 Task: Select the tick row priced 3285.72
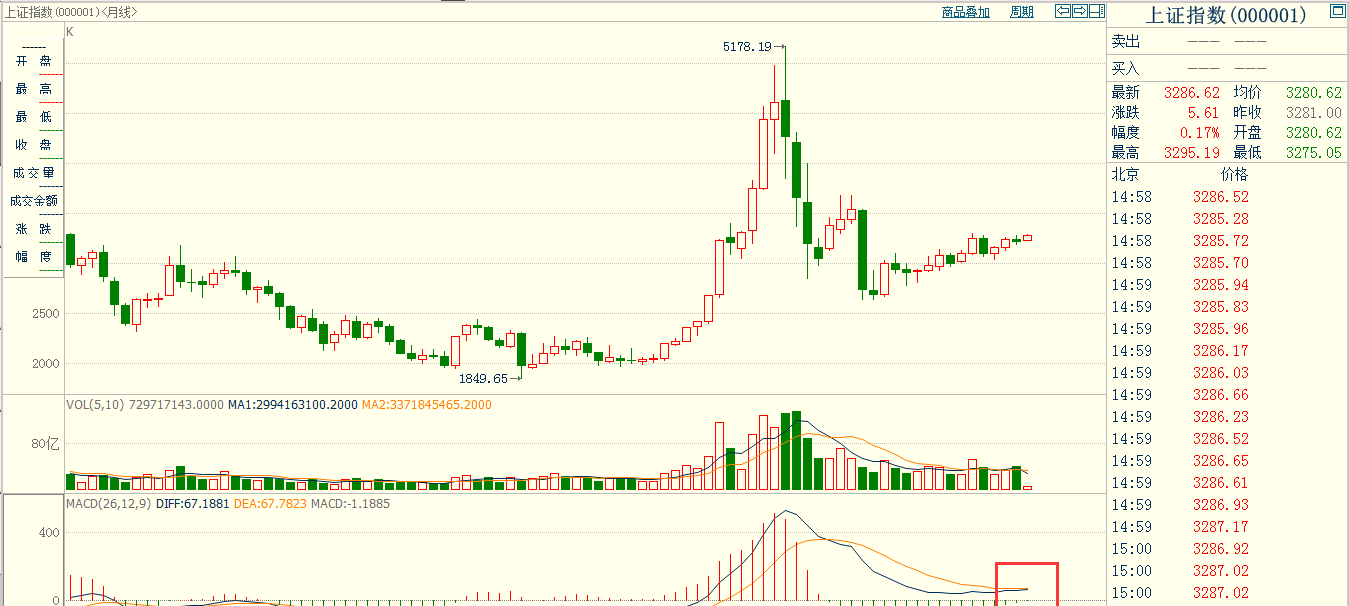pyautogui.click(x=1228, y=240)
